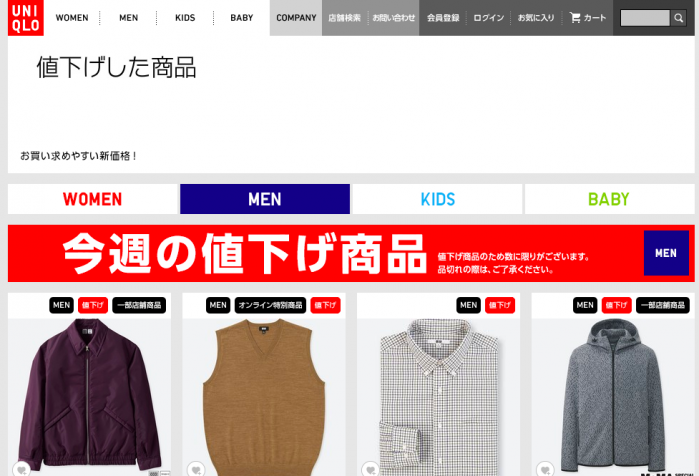Open WOMEN in the top navigation
The height and width of the screenshot is (476, 699).
tap(72, 18)
